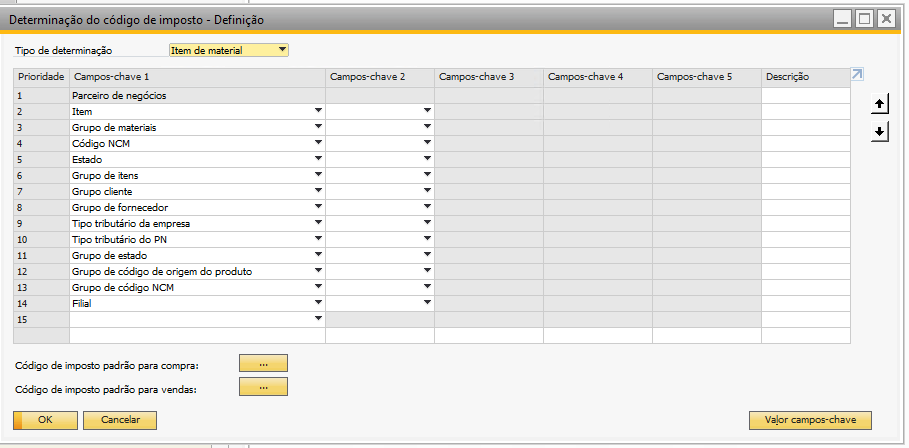Open Grupo de fornecedor dropdown arrow
The image size is (909, 448).
[x=319, y=208]
